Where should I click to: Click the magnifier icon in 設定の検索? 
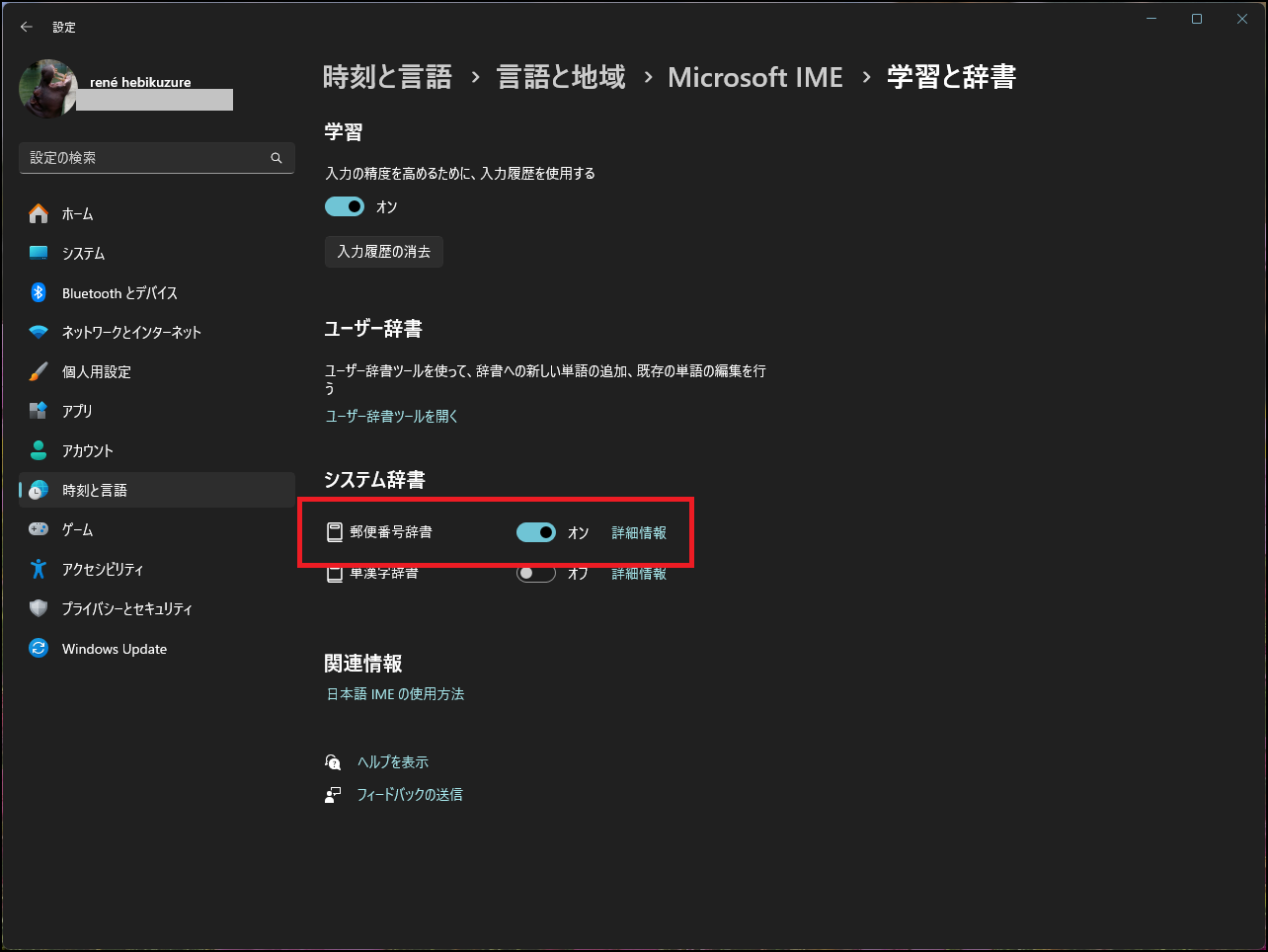[x=277, y=158]
